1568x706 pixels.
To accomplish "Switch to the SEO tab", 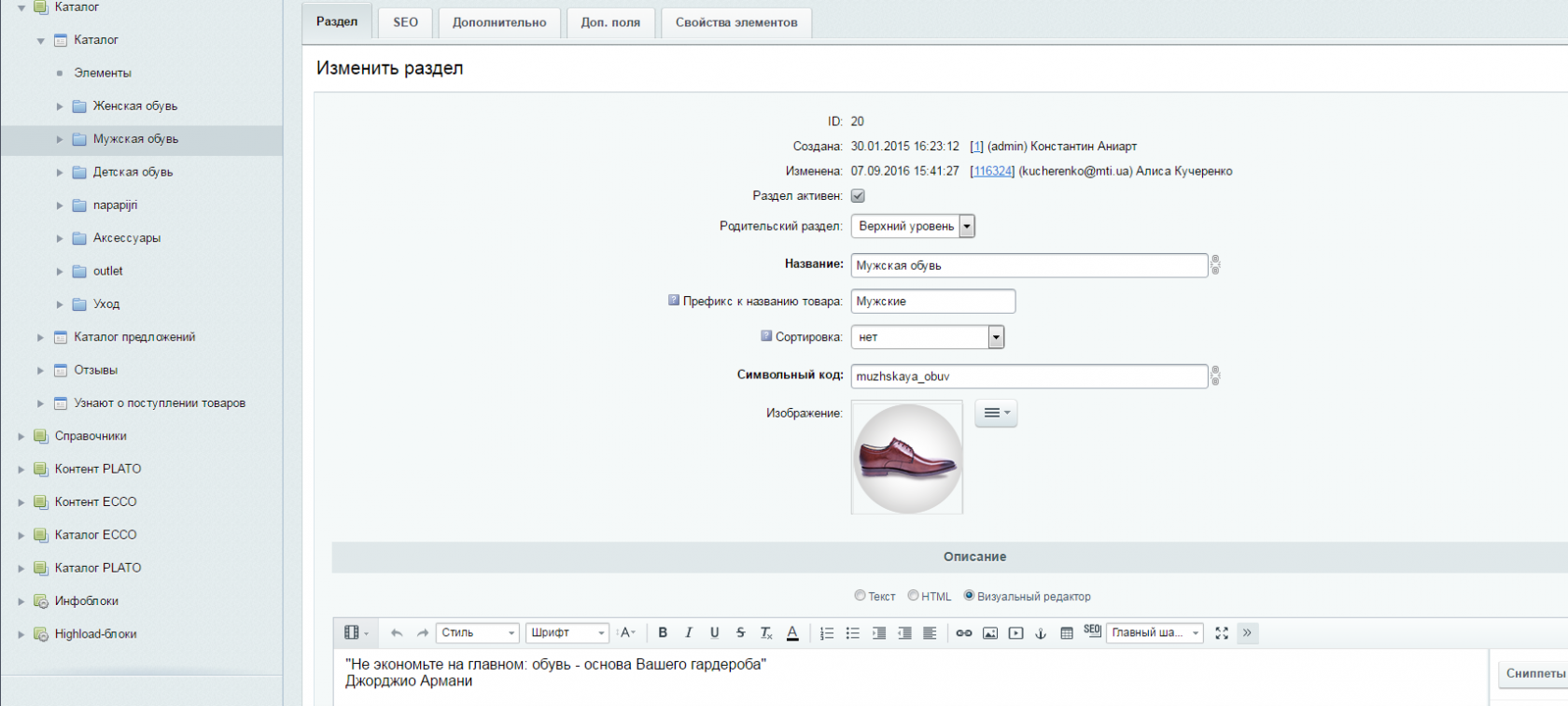I will pyautogui.click(x=406, y=22).
